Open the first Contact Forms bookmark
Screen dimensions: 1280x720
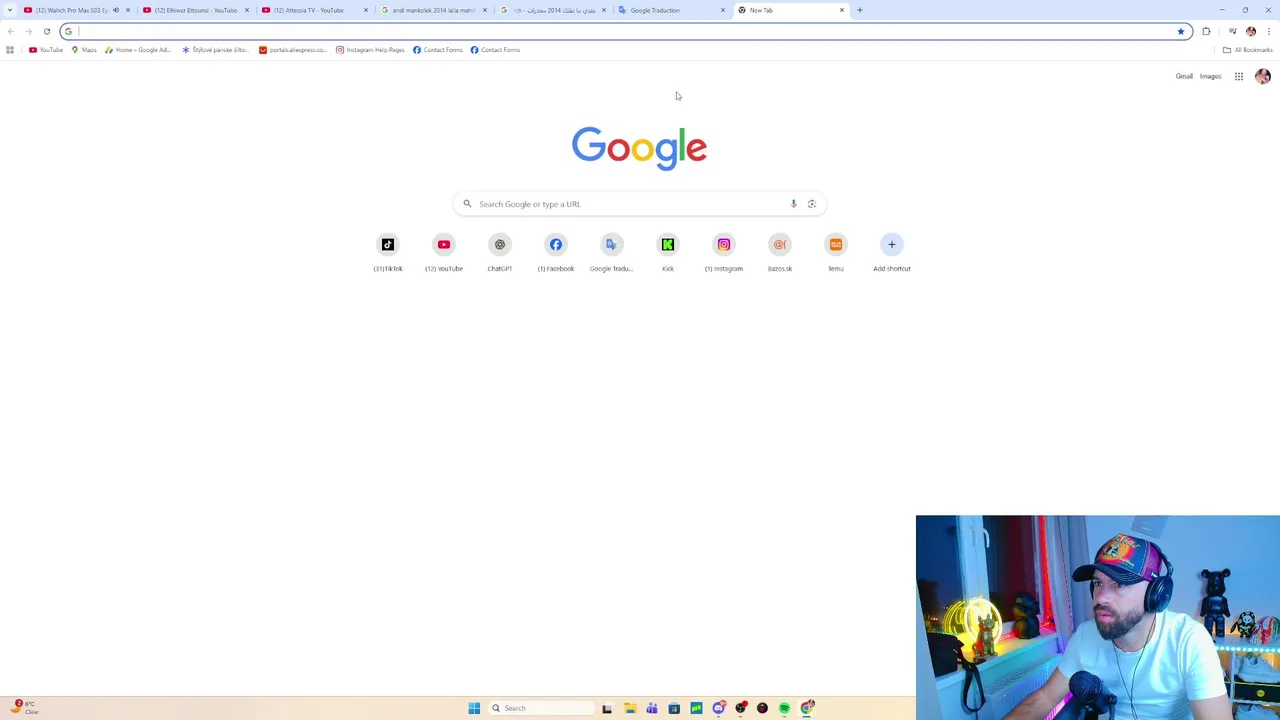pos(438,50)
